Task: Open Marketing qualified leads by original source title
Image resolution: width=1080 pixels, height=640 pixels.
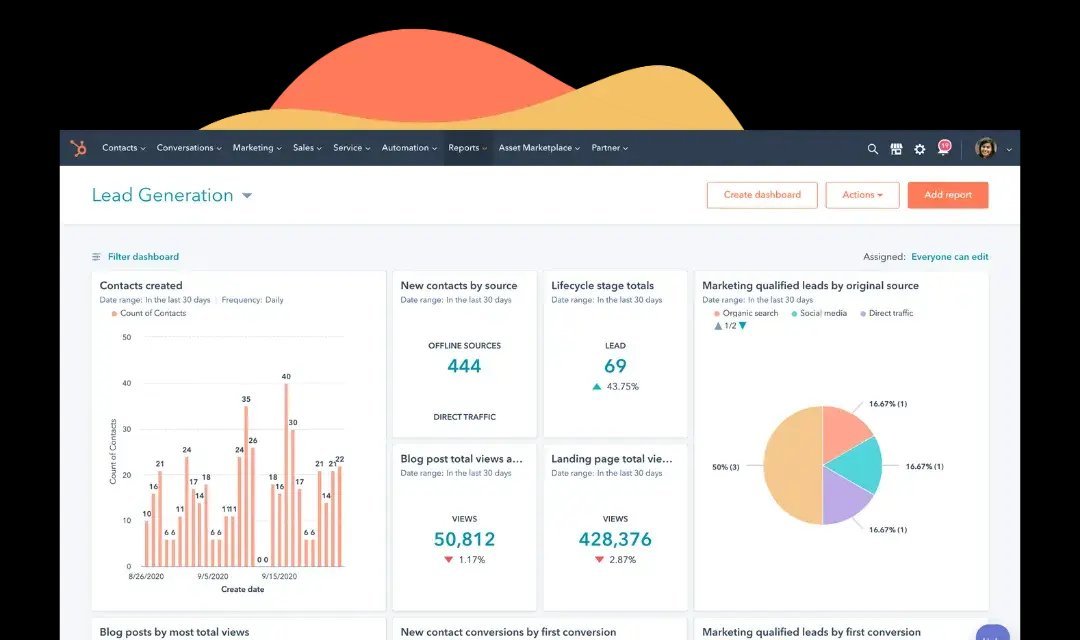Action: (810, 285)
